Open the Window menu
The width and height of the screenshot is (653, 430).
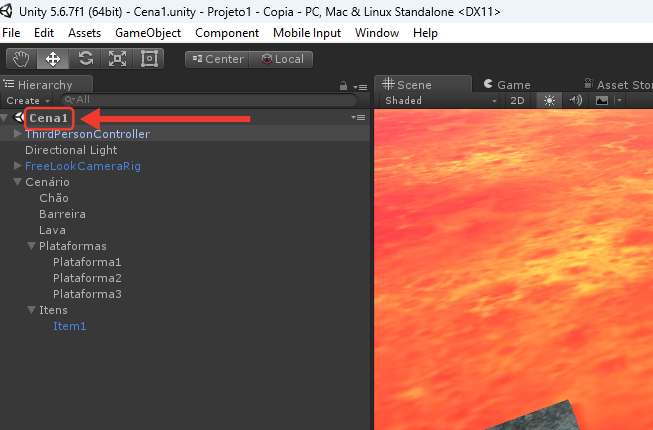tap(377, 33)
